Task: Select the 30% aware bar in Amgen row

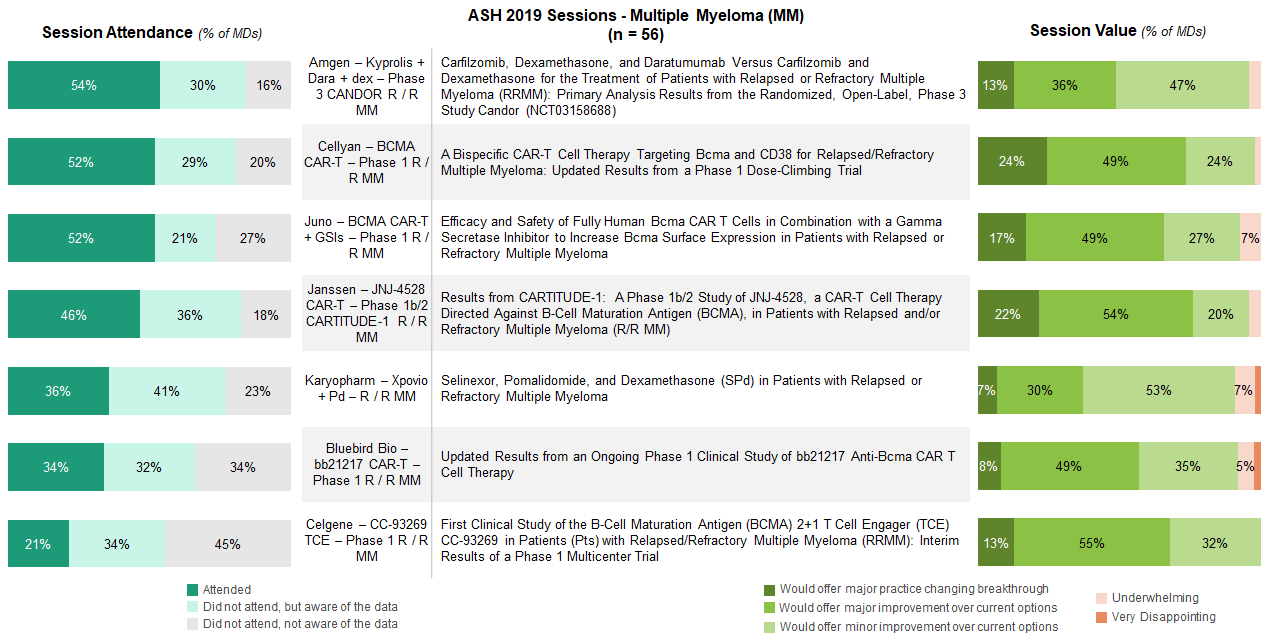Action: [203, 85]
